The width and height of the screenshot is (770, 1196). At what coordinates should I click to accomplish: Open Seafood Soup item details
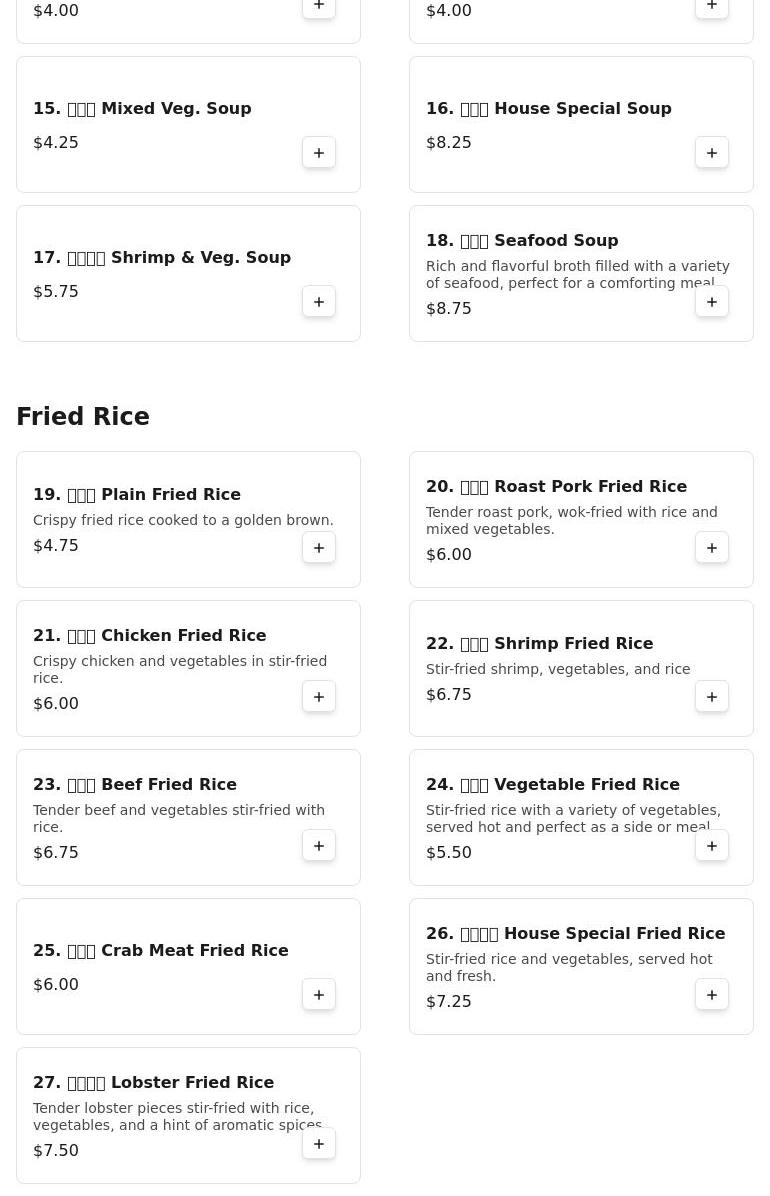click(522, 240)
